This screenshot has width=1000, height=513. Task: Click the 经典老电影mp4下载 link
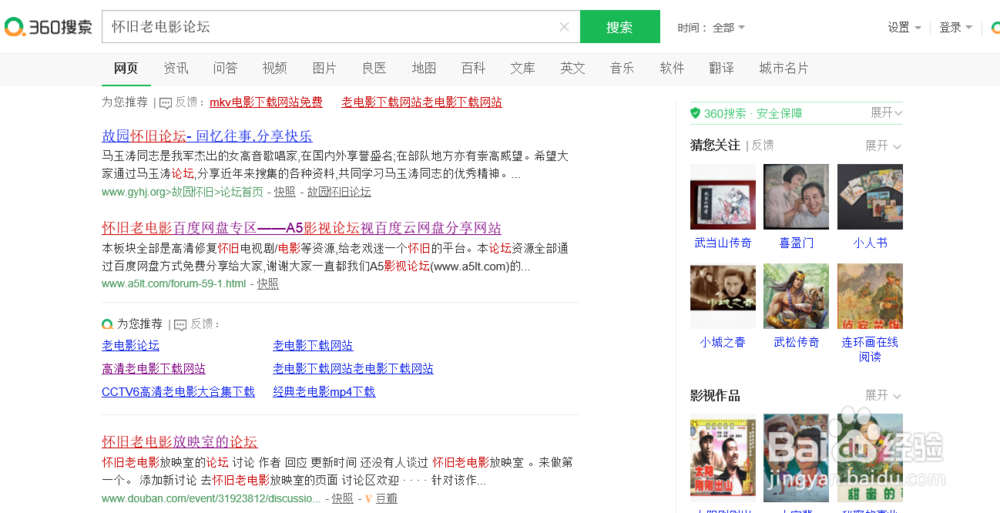point(324,392)
